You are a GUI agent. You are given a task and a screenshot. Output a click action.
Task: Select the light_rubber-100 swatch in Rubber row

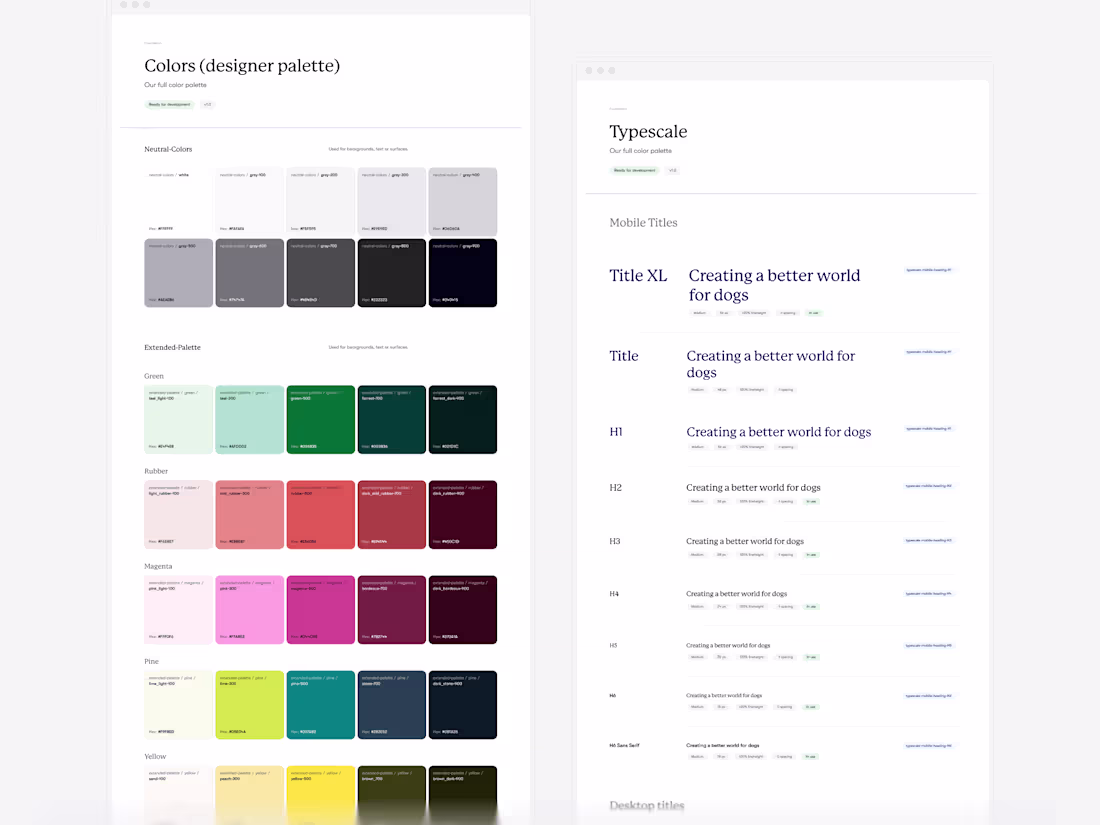point(178,514)
